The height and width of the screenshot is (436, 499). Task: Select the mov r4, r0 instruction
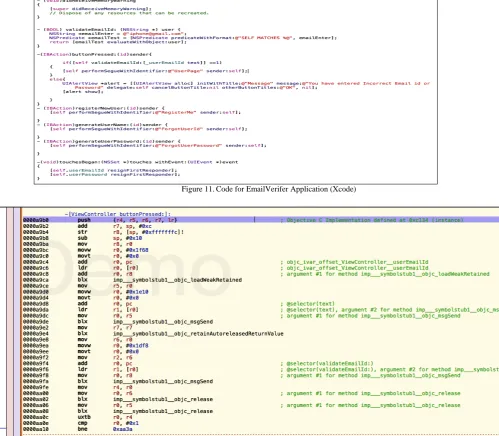point(78,387)
